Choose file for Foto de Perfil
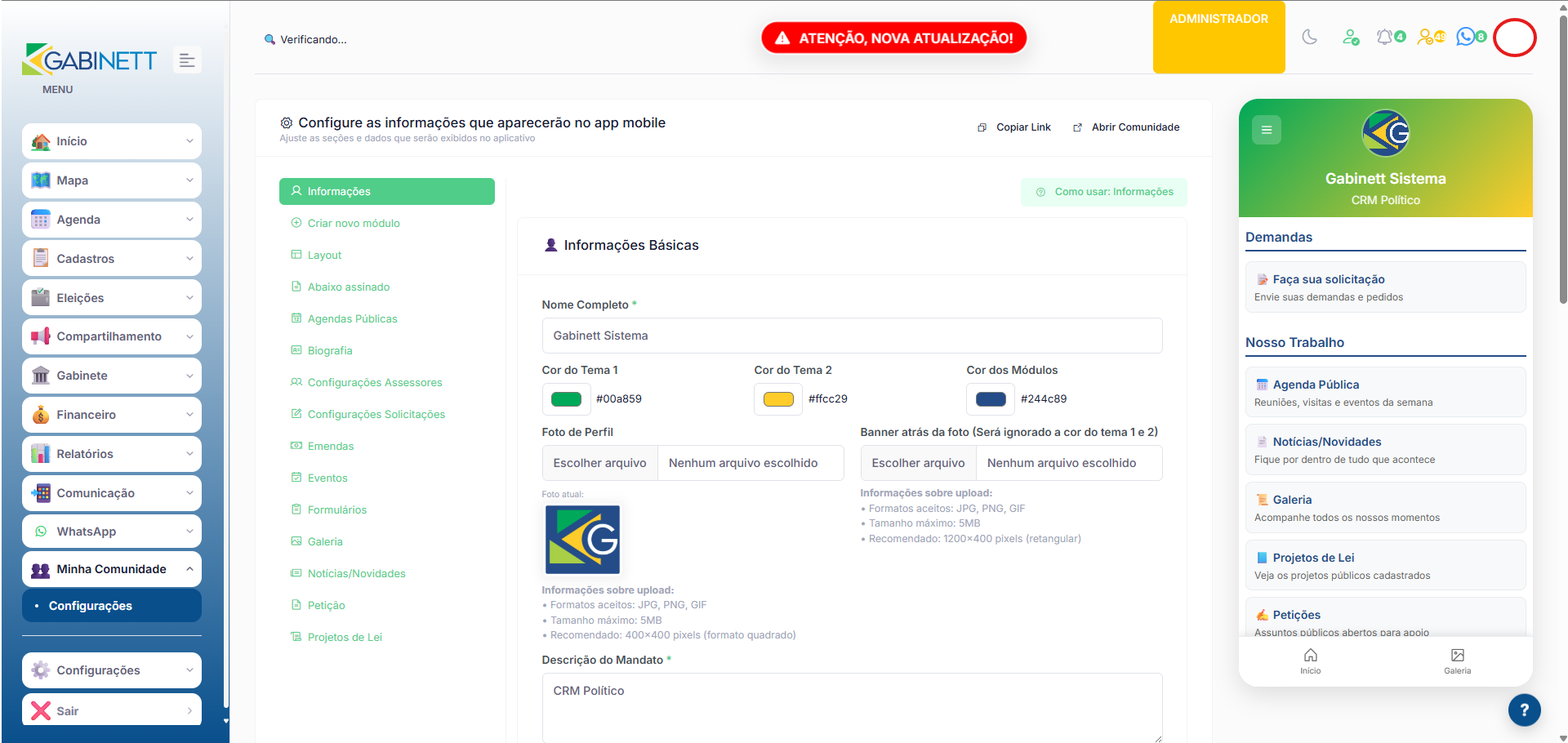The height and width of the screenshot is (743, 1568). [x=600, y=463]
